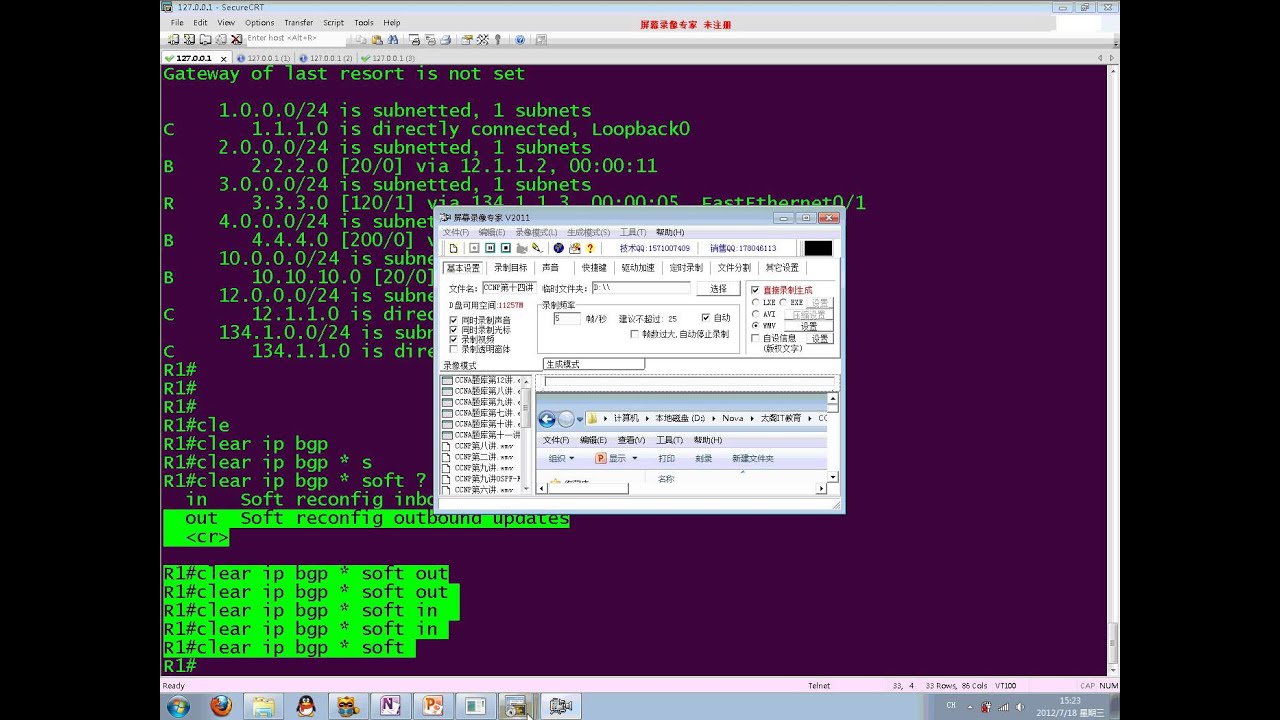Viewport: 1280px width, 720px height.
Task: Select the LXE format radio button
Action: [756, 302]
